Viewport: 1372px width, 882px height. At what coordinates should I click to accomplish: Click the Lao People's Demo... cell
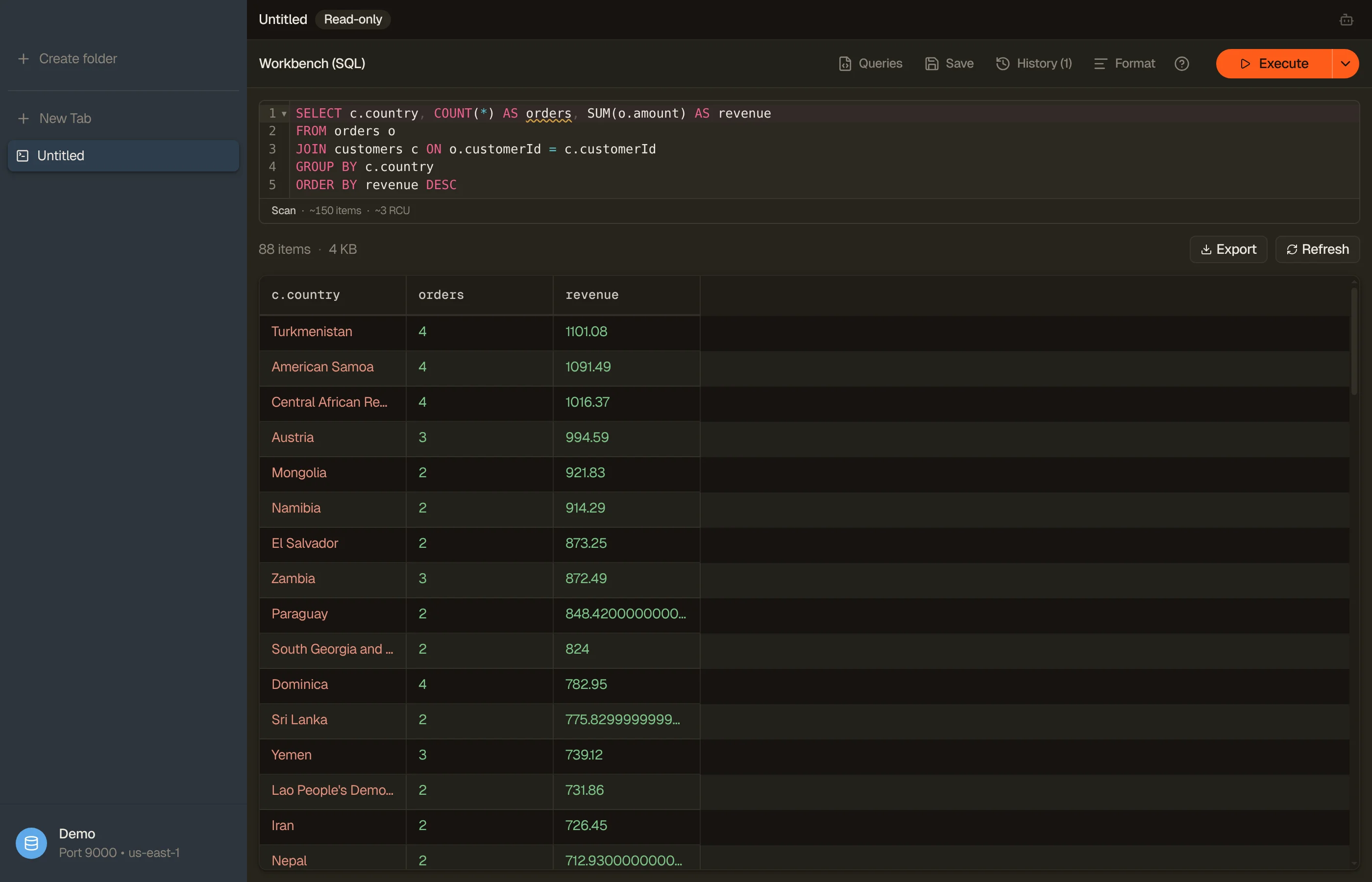point(333,791)
